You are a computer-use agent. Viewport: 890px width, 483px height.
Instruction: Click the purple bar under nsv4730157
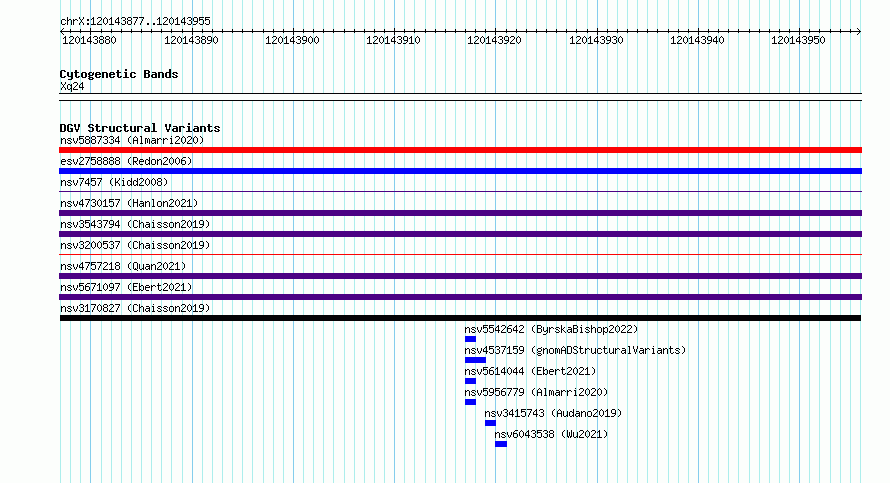point(460,213)
